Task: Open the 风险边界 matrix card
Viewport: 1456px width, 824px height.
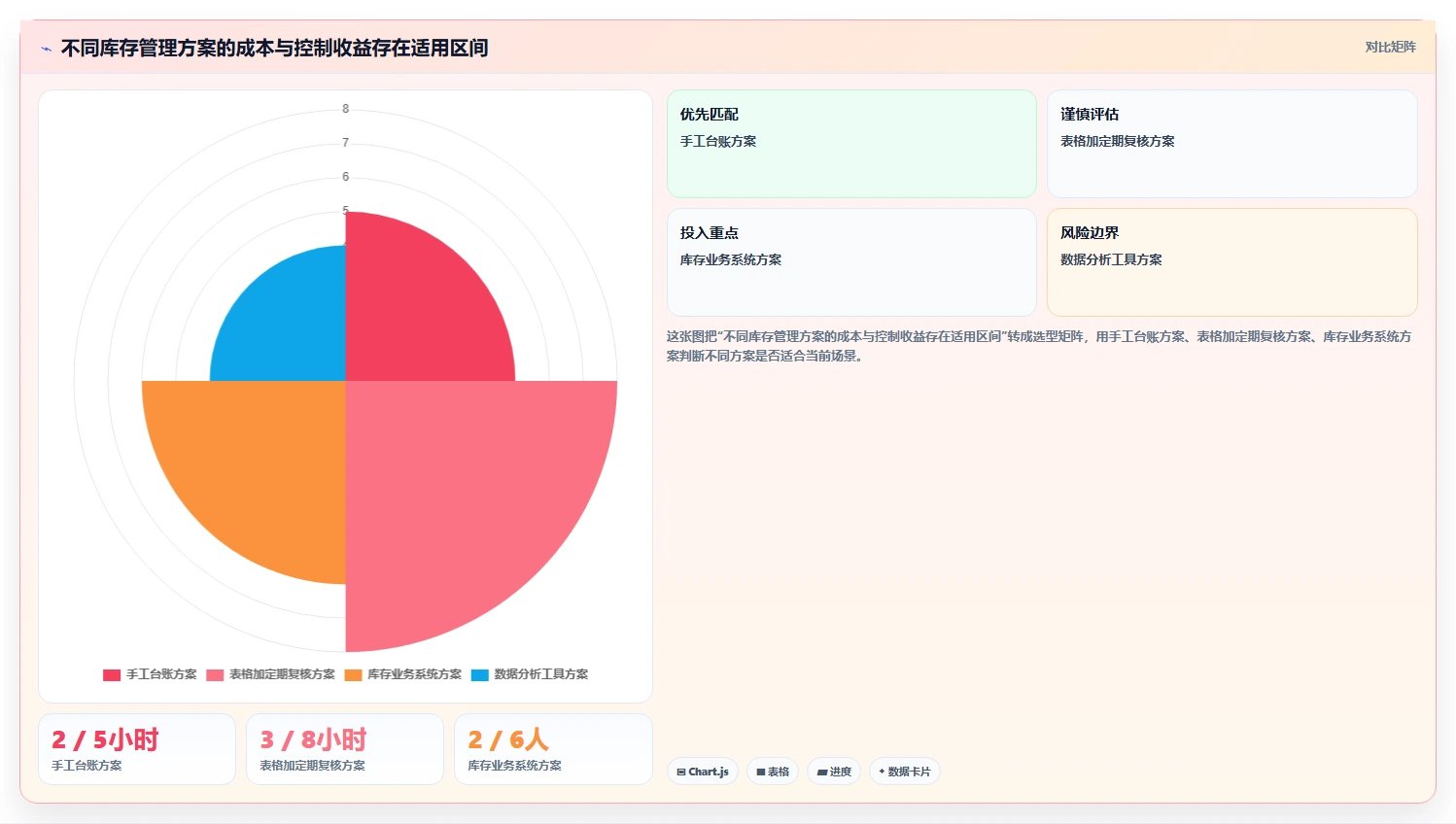Action: pos(1231,262)
